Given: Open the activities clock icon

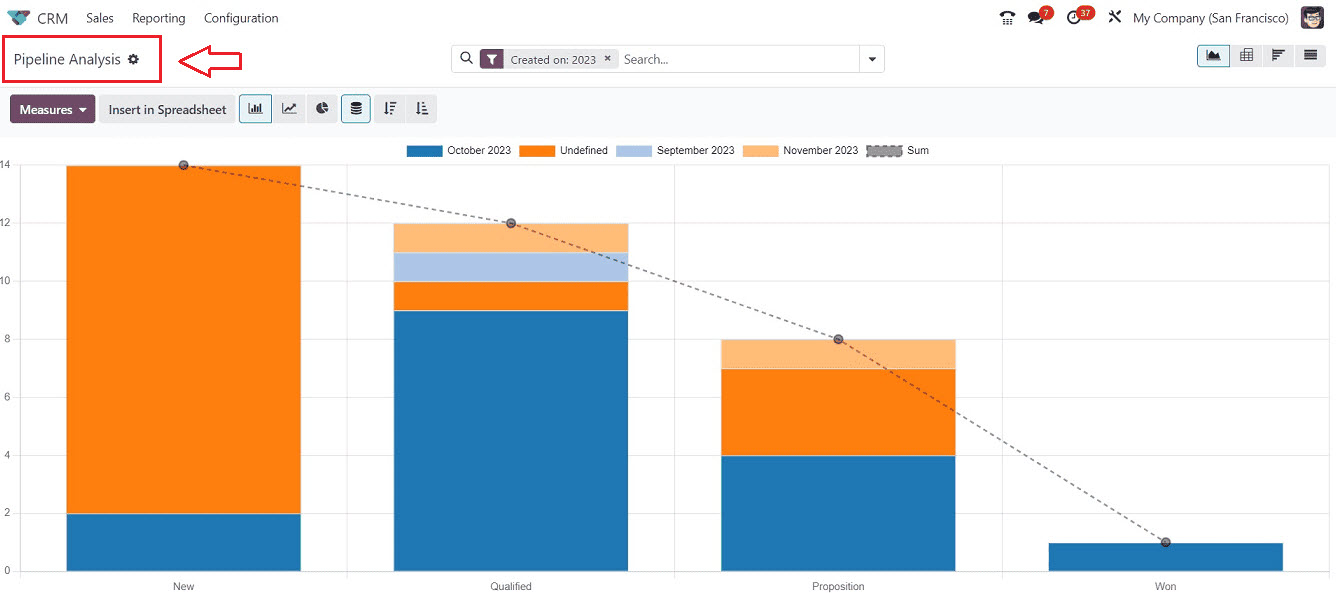Looking at the screenshot, I should (1074, 18).
